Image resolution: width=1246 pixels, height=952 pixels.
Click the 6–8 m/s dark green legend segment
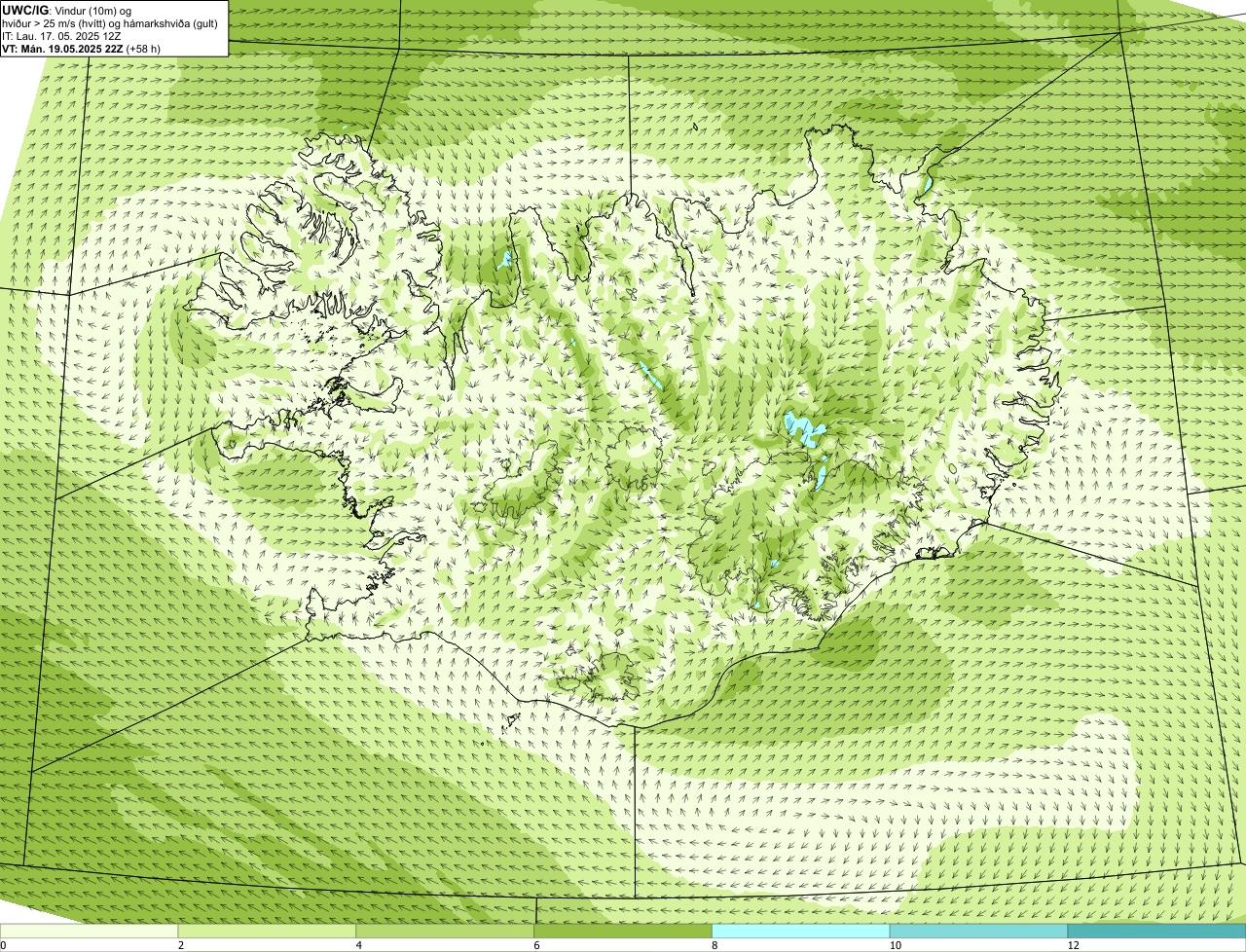[624, 931]
